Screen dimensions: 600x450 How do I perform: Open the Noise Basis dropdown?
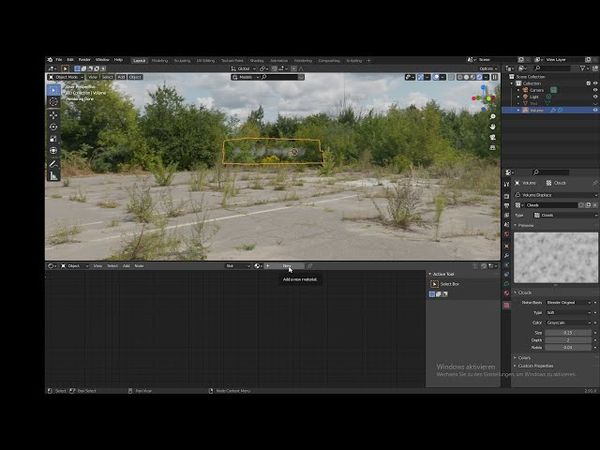(x=569, y=303)
